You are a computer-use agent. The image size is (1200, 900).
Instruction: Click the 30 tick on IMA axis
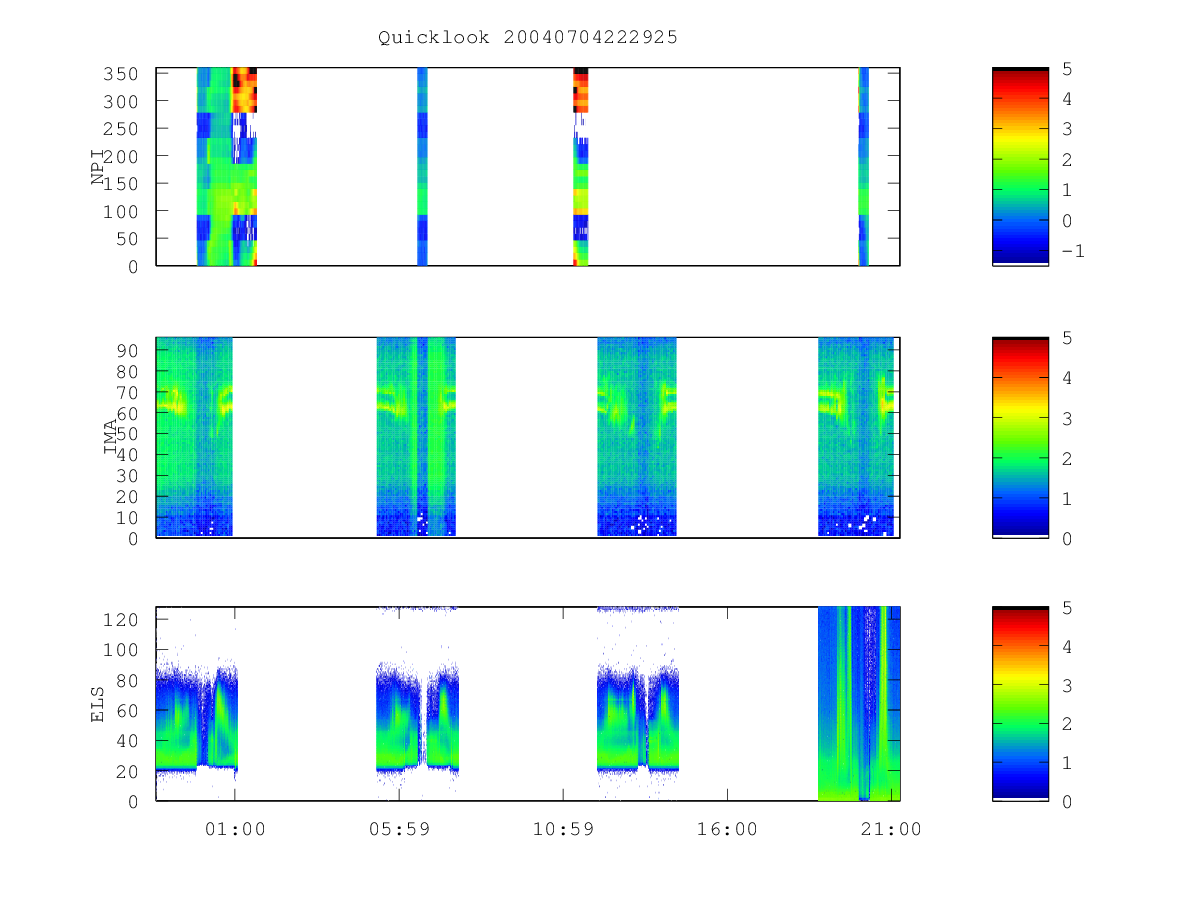pyautogui.click(x=128, y=475)
